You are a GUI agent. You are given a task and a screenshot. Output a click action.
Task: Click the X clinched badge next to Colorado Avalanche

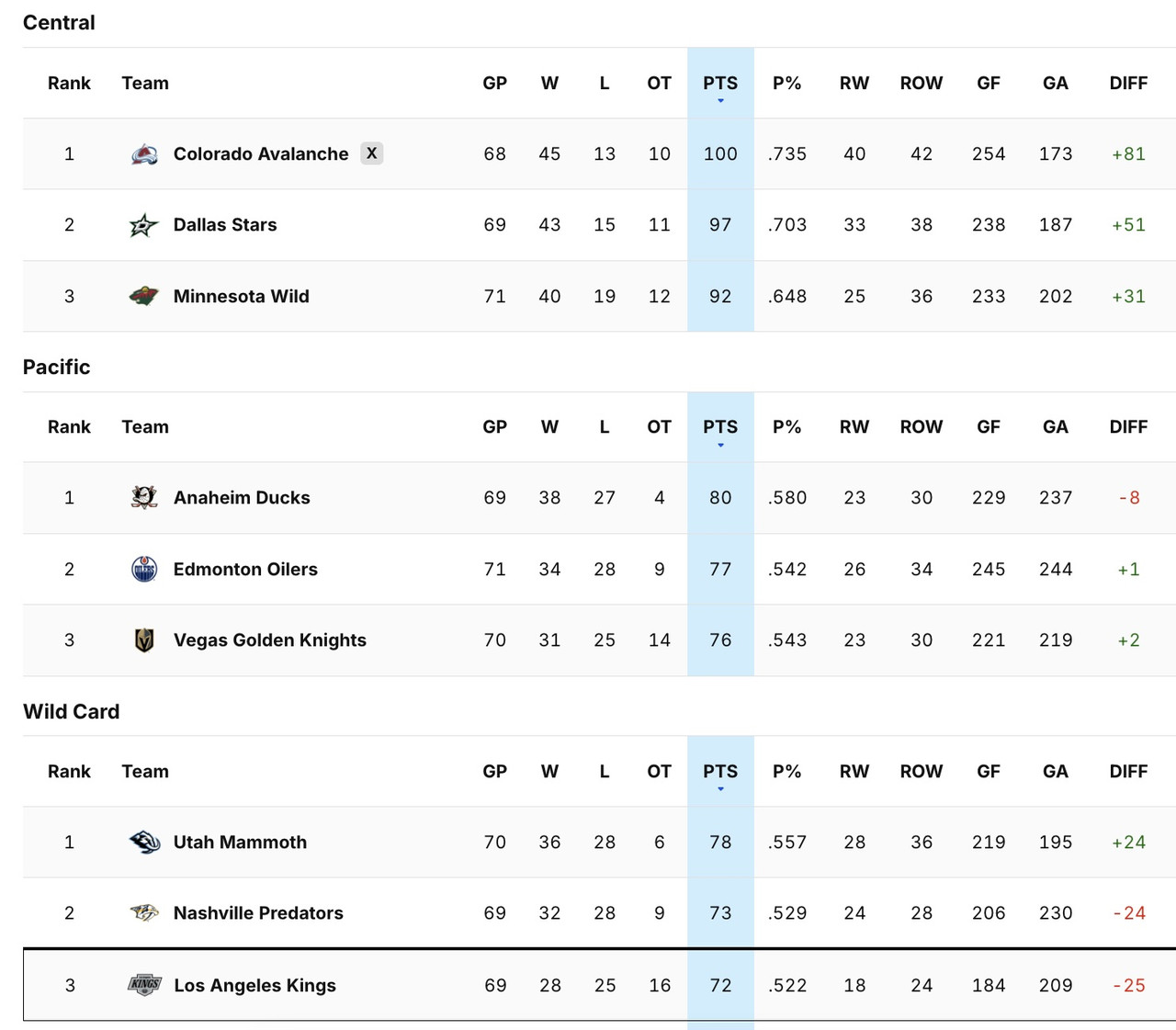click(x=372, y=153)
